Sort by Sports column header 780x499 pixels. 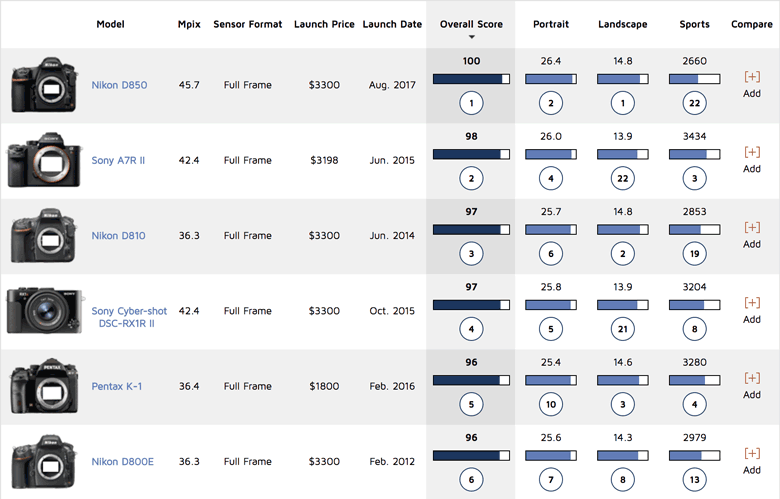694,24
